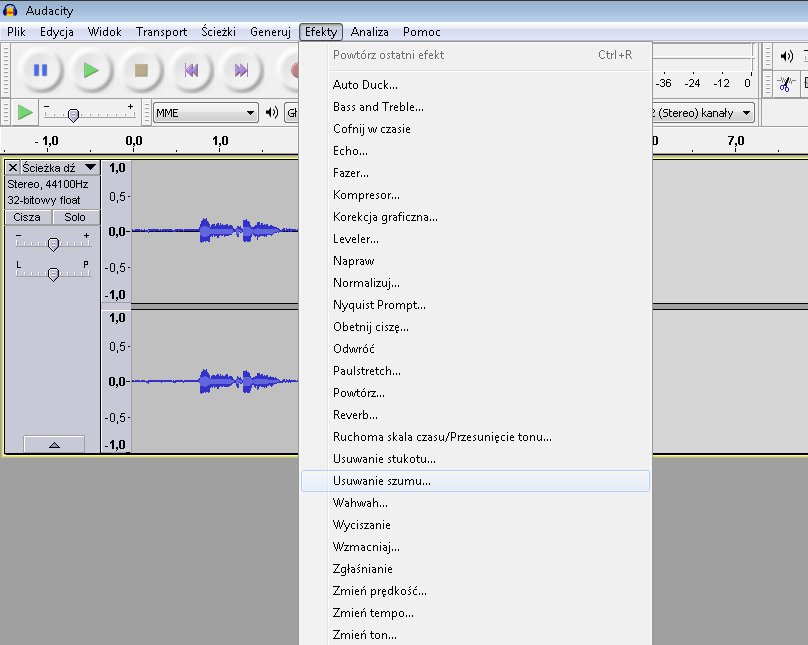Image resolution: width=808 pixels, height=645 pixels.
Task: Select the trim scissors tool icon
Action: [784, 83]
